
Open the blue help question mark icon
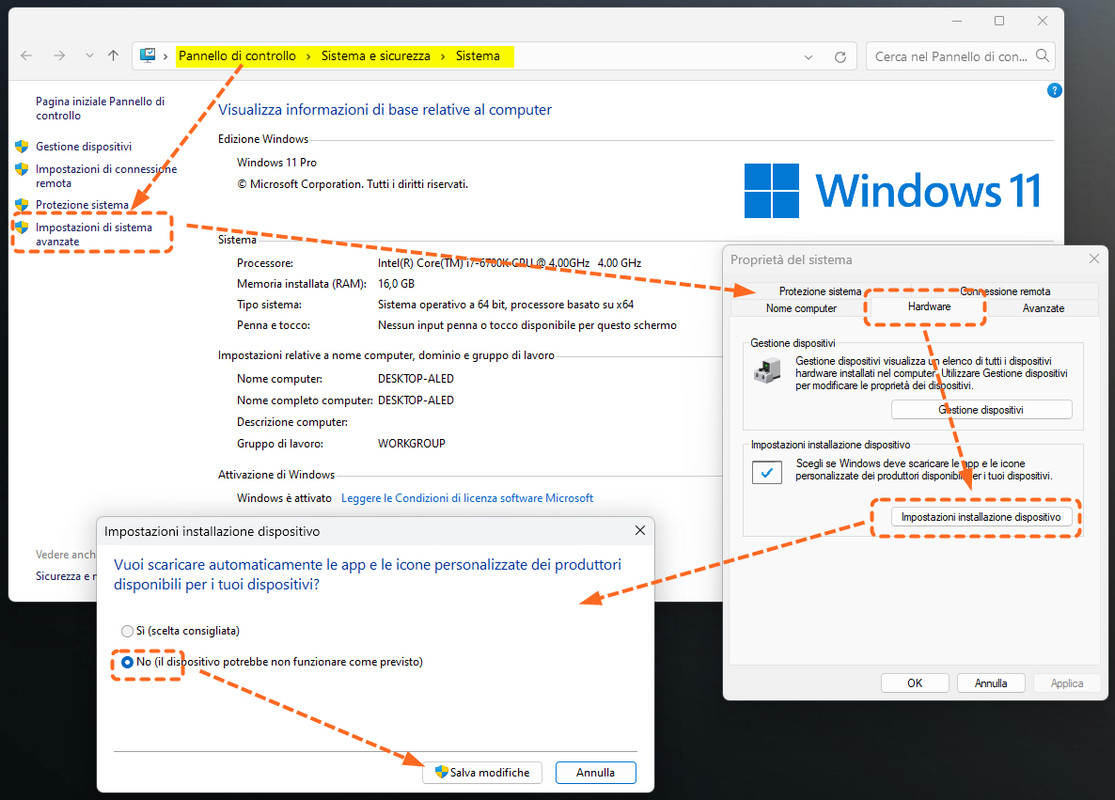coord(1055,90)
